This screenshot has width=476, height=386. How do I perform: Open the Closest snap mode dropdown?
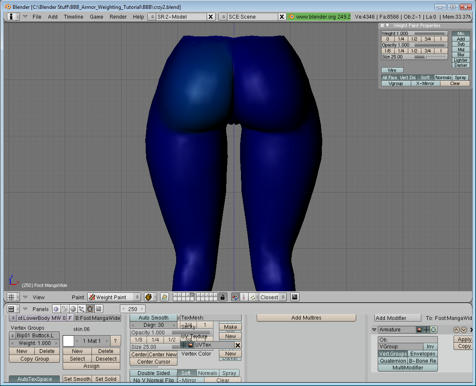tap(272, 297)
